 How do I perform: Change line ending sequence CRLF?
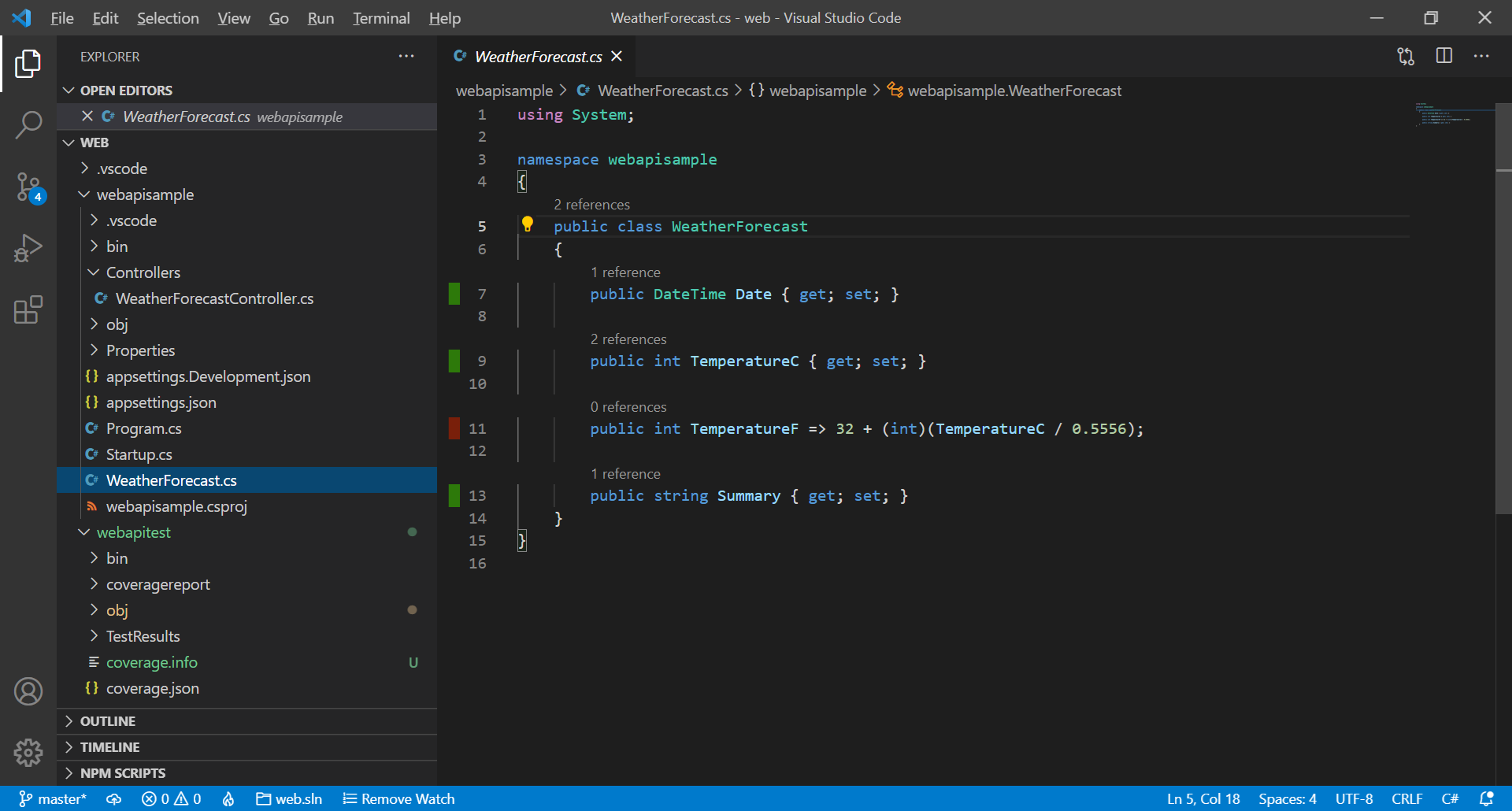pyautogui.click(x=1406, y=798)
